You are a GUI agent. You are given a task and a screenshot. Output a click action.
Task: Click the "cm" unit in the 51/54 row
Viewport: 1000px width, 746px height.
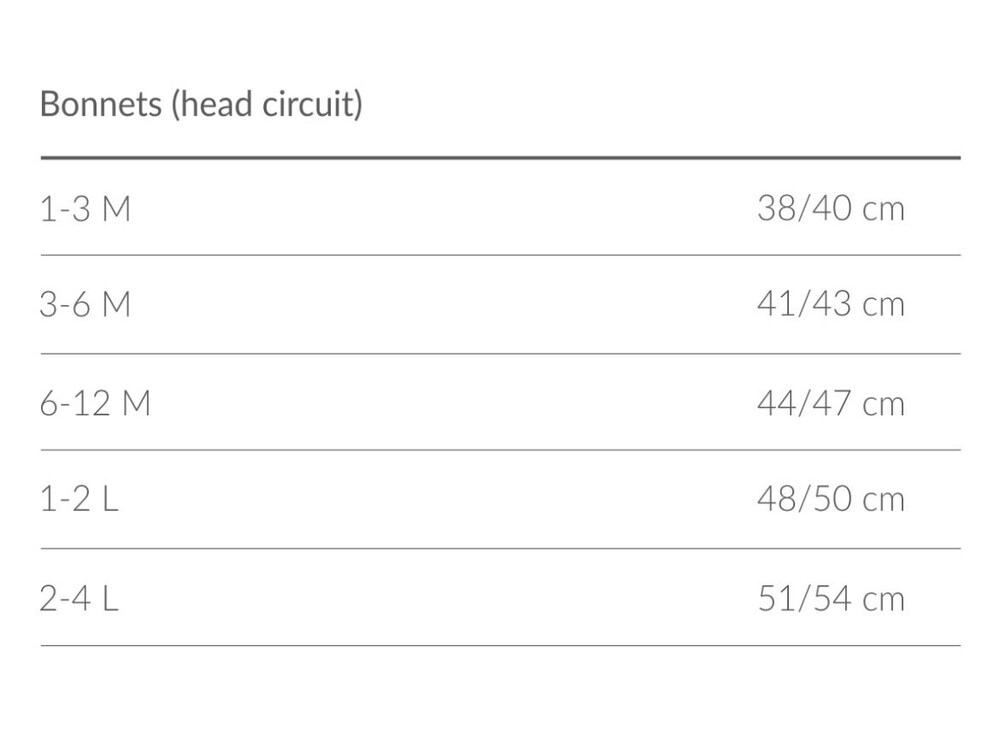click(x=883, y=599)
